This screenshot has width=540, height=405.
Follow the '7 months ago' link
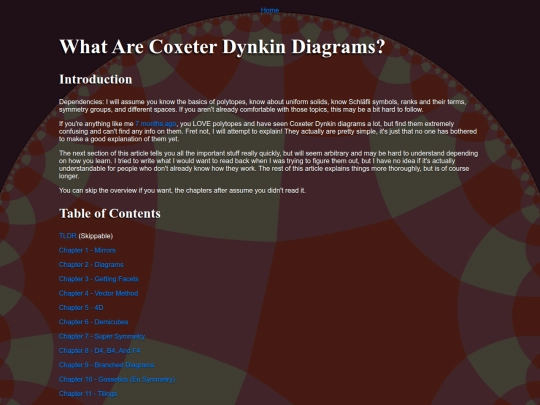pos(155,124)
